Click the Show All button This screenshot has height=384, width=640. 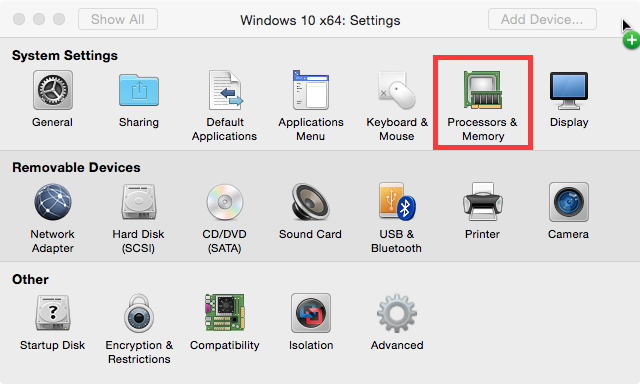click(118, 19)
